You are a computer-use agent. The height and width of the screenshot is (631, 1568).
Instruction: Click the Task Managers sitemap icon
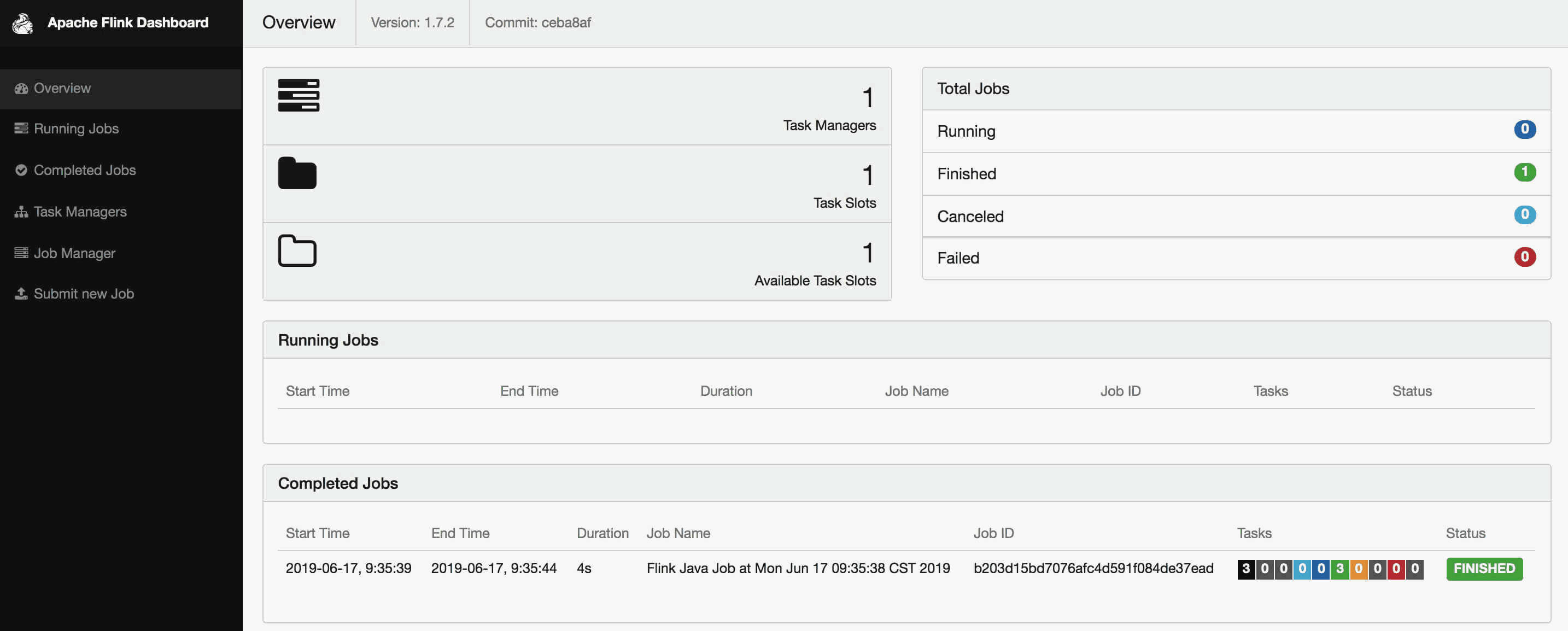click(x=21, y=212)
